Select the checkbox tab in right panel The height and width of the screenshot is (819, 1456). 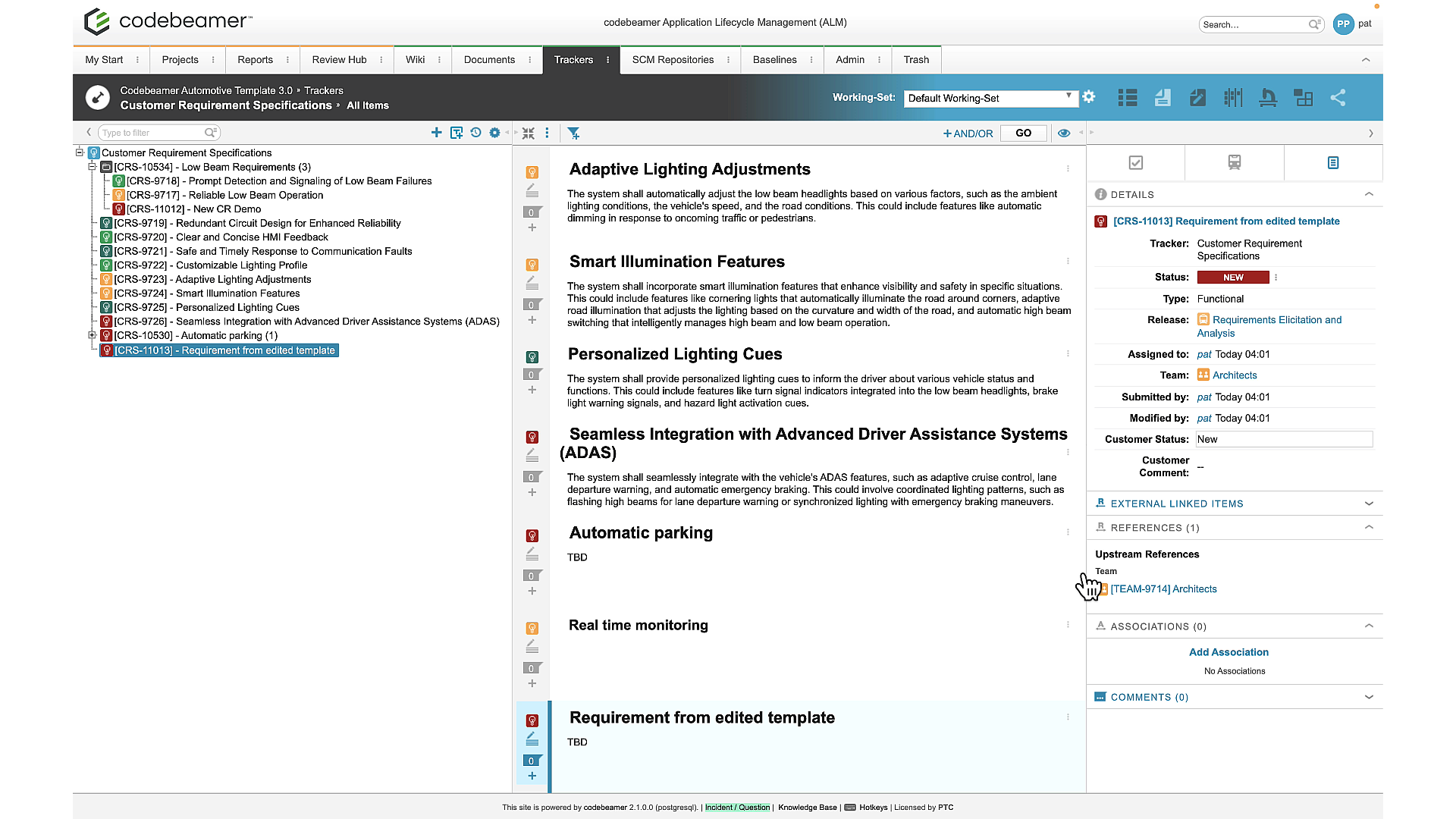click(1136, 162)
